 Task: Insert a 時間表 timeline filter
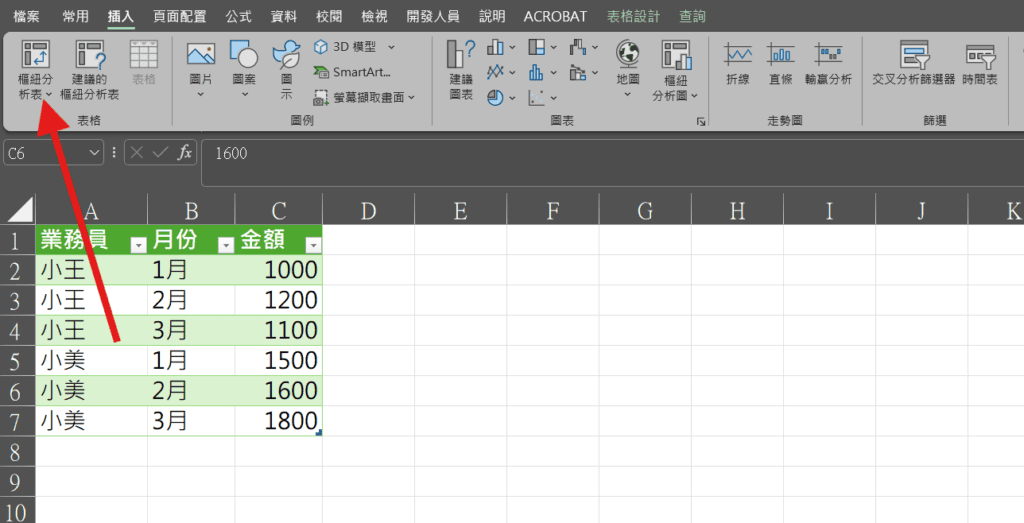[979, 63]
